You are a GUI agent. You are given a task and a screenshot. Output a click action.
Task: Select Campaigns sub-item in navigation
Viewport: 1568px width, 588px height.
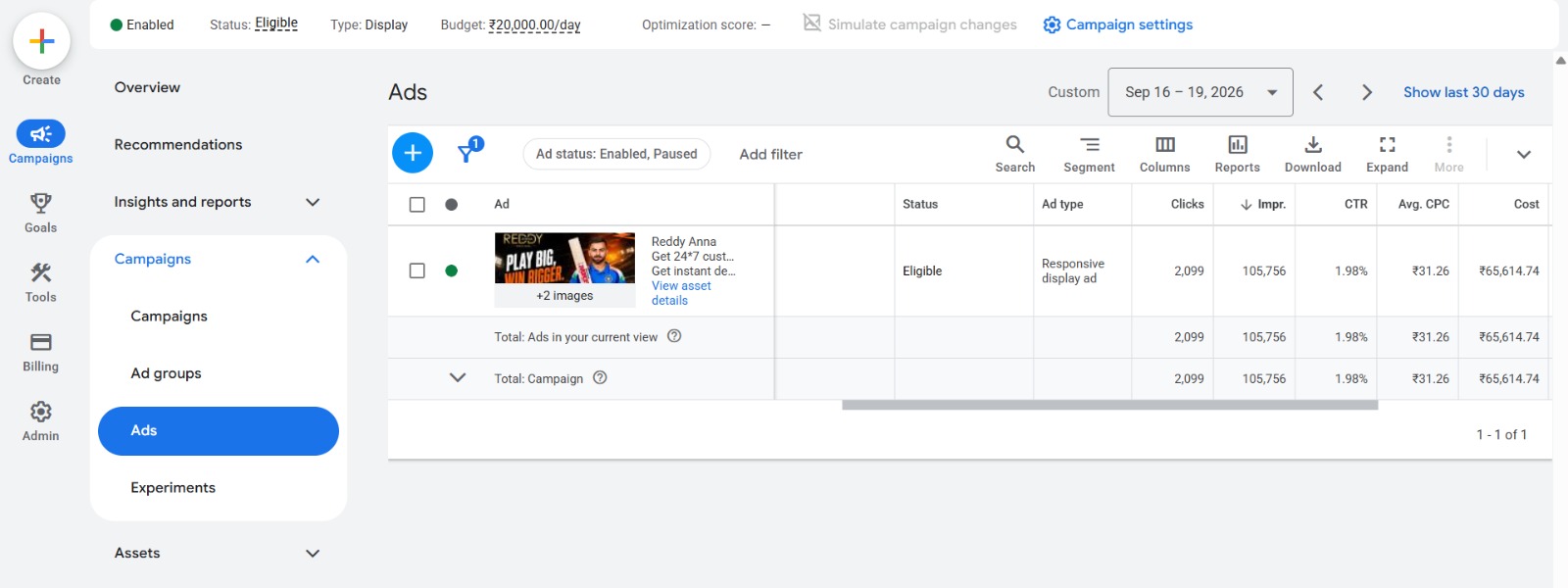(170, 316)
